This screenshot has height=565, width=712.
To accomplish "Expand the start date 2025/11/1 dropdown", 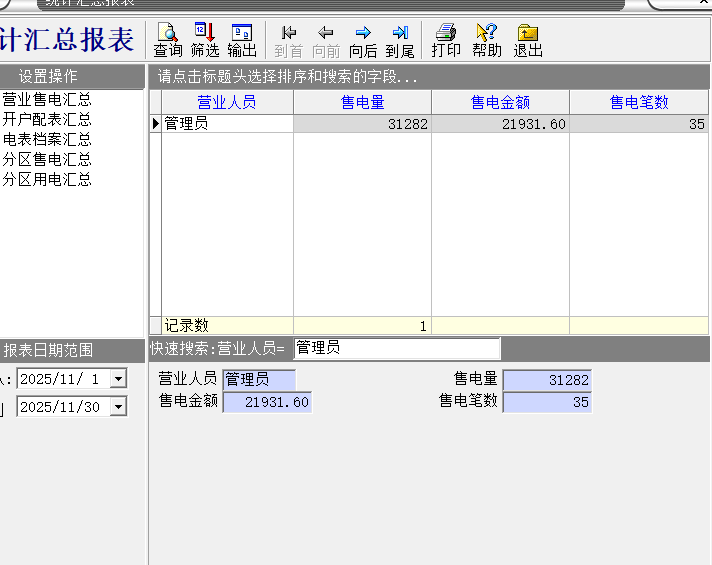I will (119, 379).
